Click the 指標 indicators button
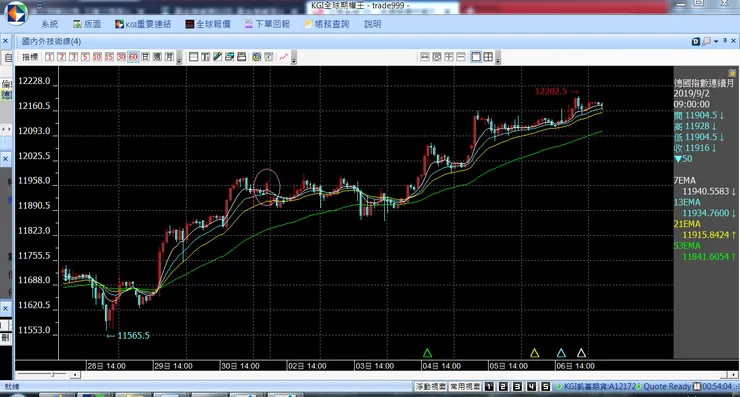 pyautogui.click(x=30, y=57)
